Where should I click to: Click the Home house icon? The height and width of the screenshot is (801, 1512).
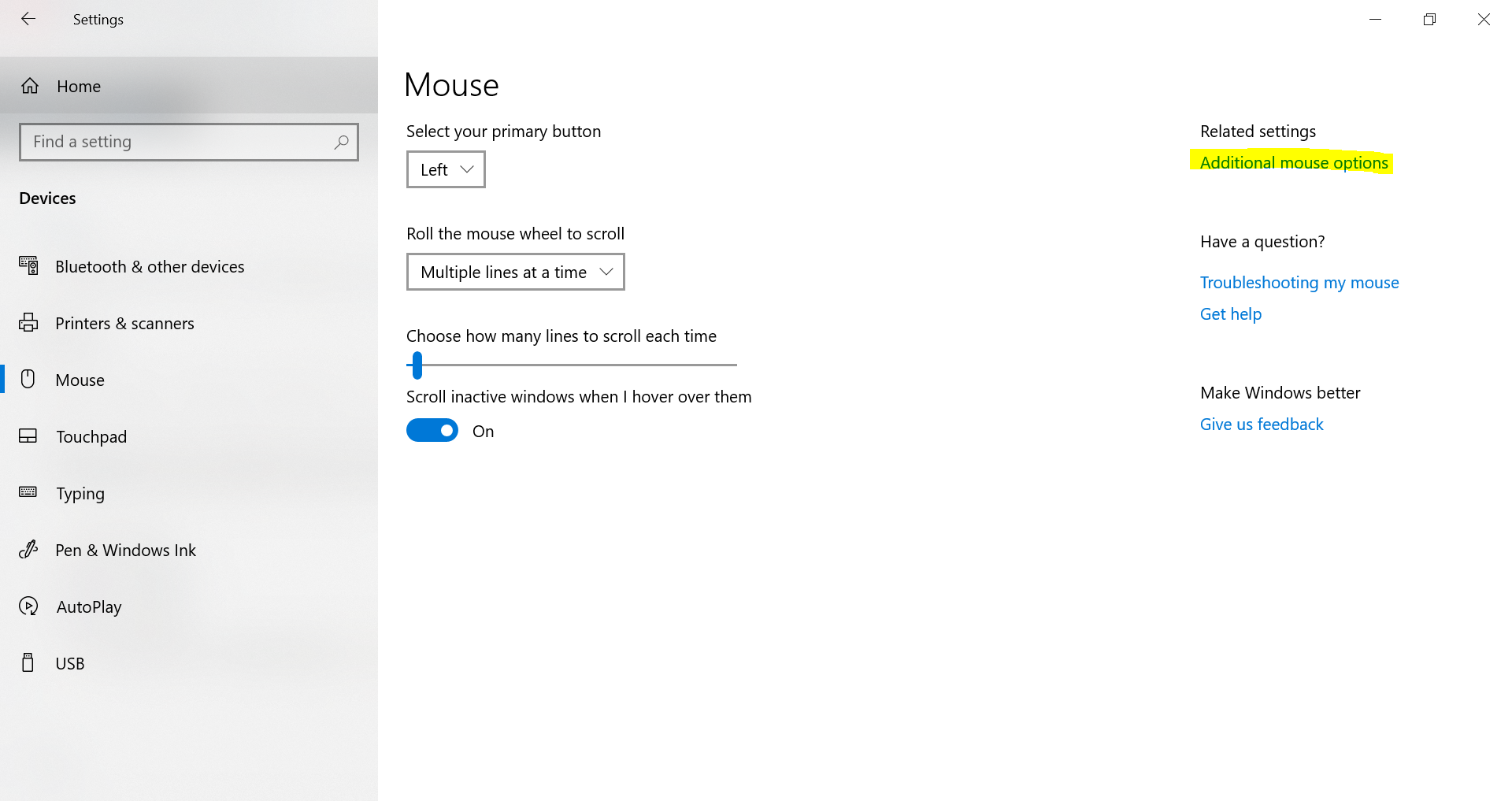click(x=30, y=86)
